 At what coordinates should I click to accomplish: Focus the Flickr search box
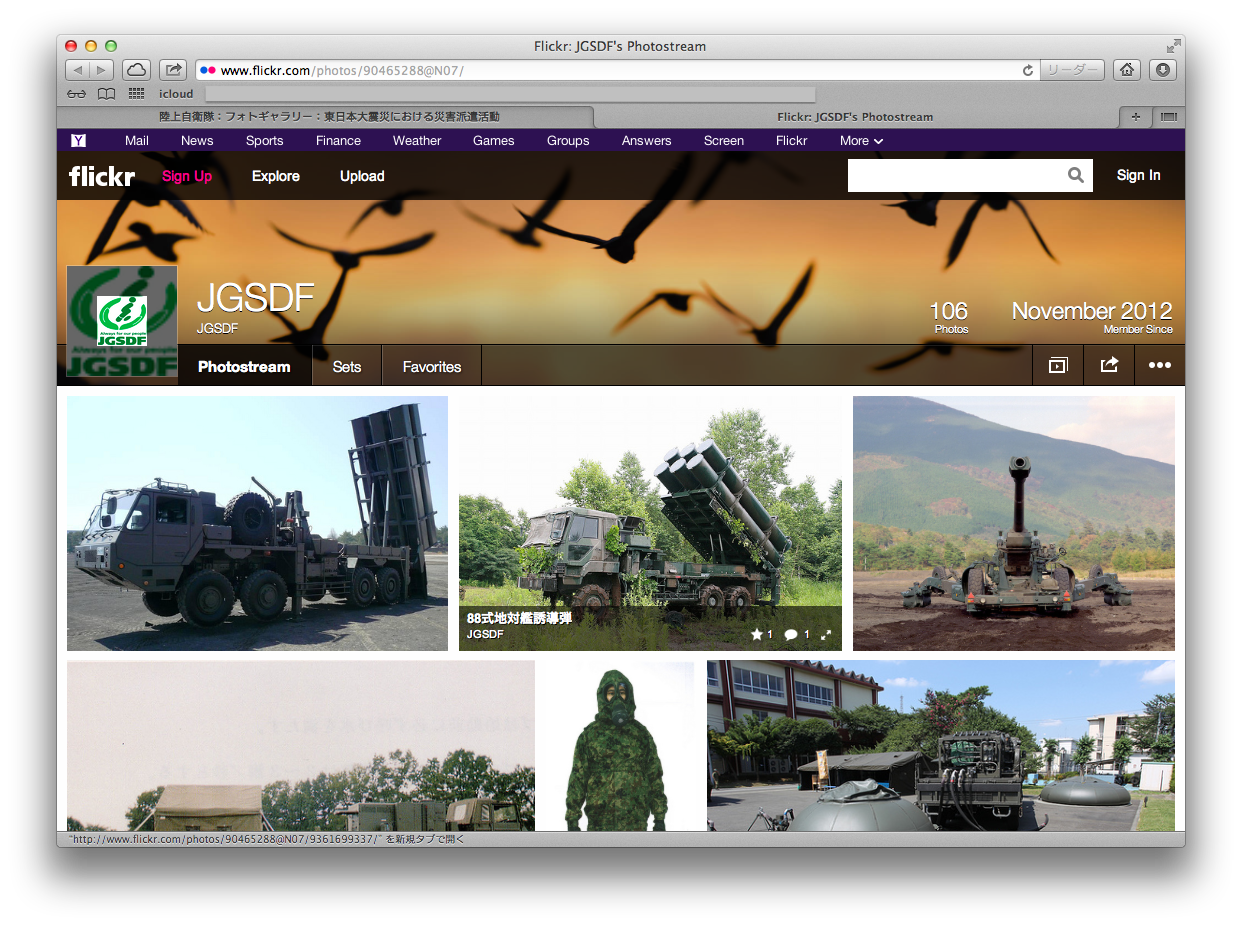[x=957, y=175]
